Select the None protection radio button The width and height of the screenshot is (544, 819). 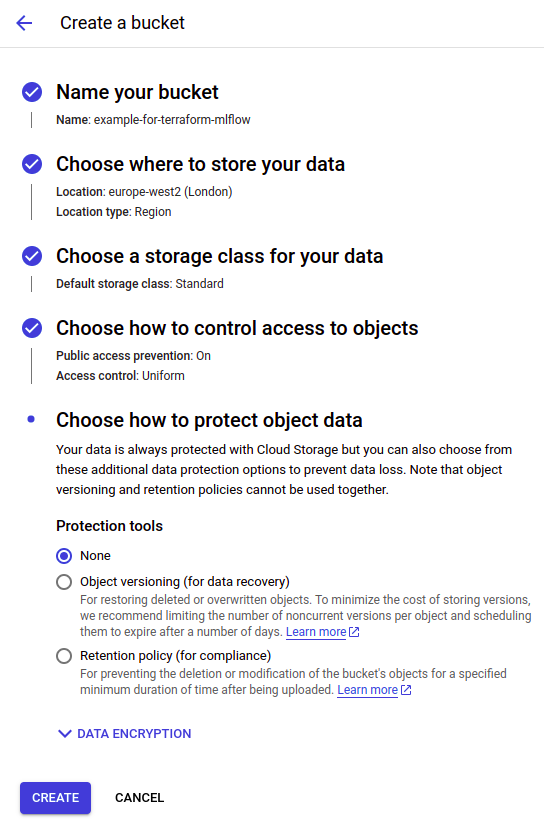click(64, 556)
